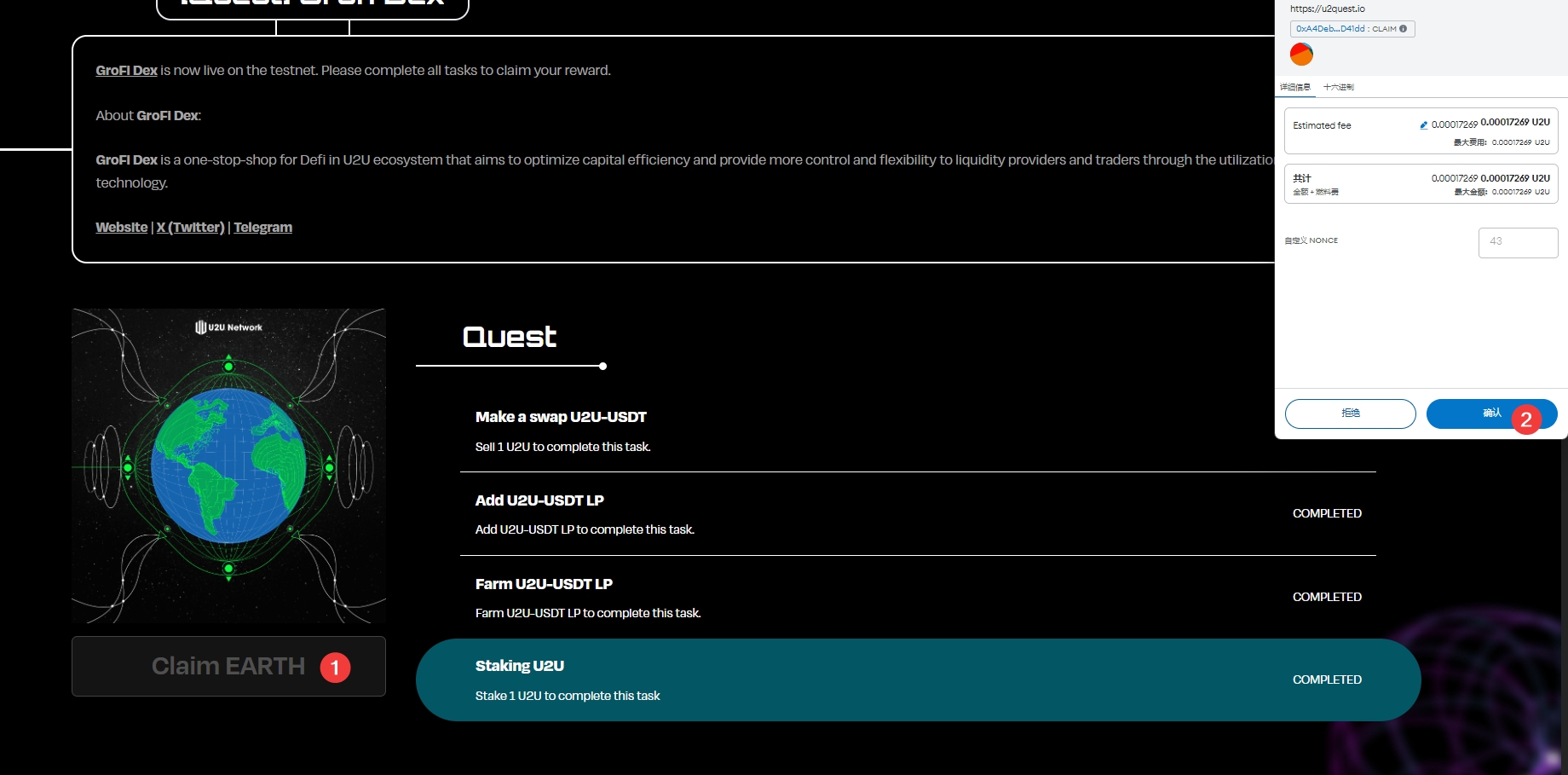This screenshot has width=1568, height=775.
Task: Open the GroFi Dex link
Action: click(x=126, y=71)
